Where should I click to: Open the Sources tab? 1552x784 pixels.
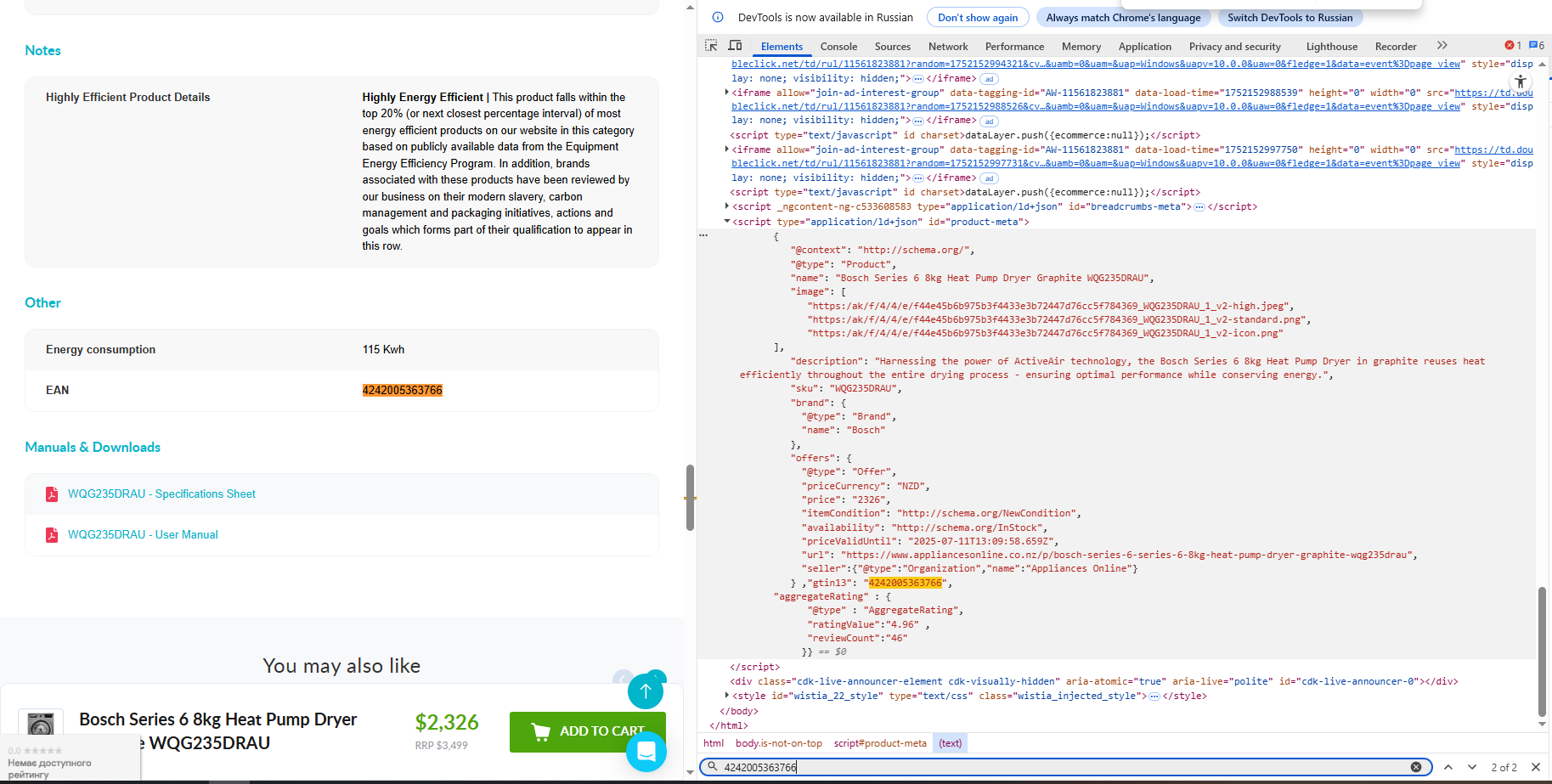893,47
